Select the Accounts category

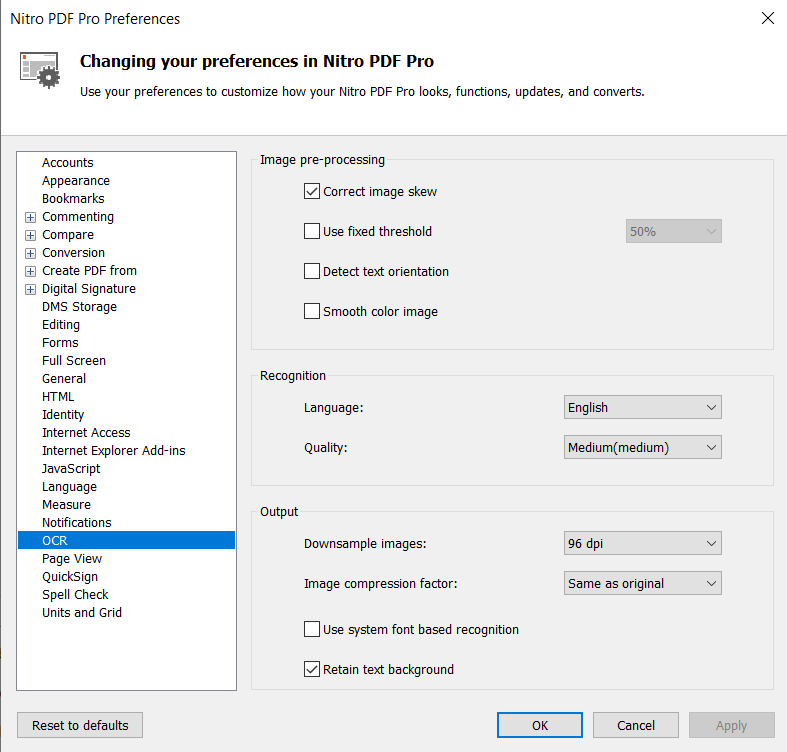[x=68, y=163]
